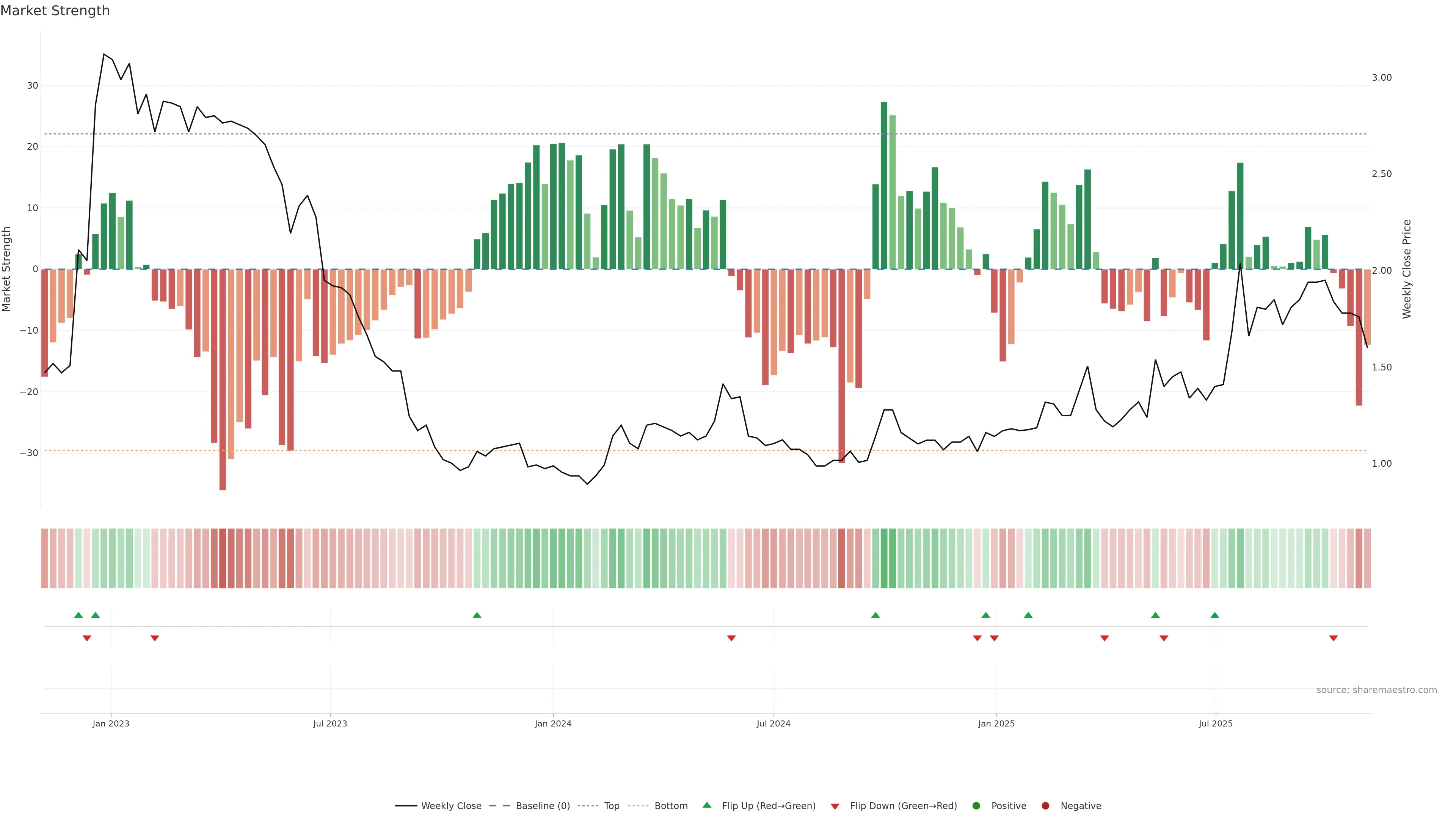Click the source: sharemaestro.com text

(x=1376, y=690)
